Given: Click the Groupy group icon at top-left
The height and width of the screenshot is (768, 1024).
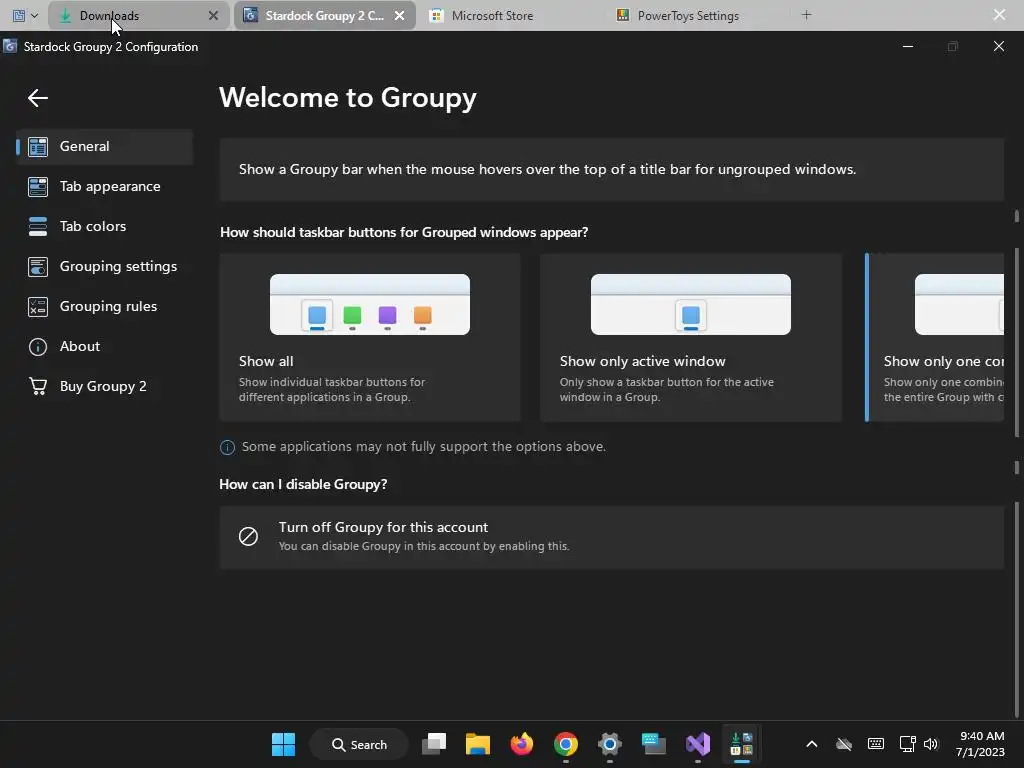Looking at the screenshot, I should (19, 16).
